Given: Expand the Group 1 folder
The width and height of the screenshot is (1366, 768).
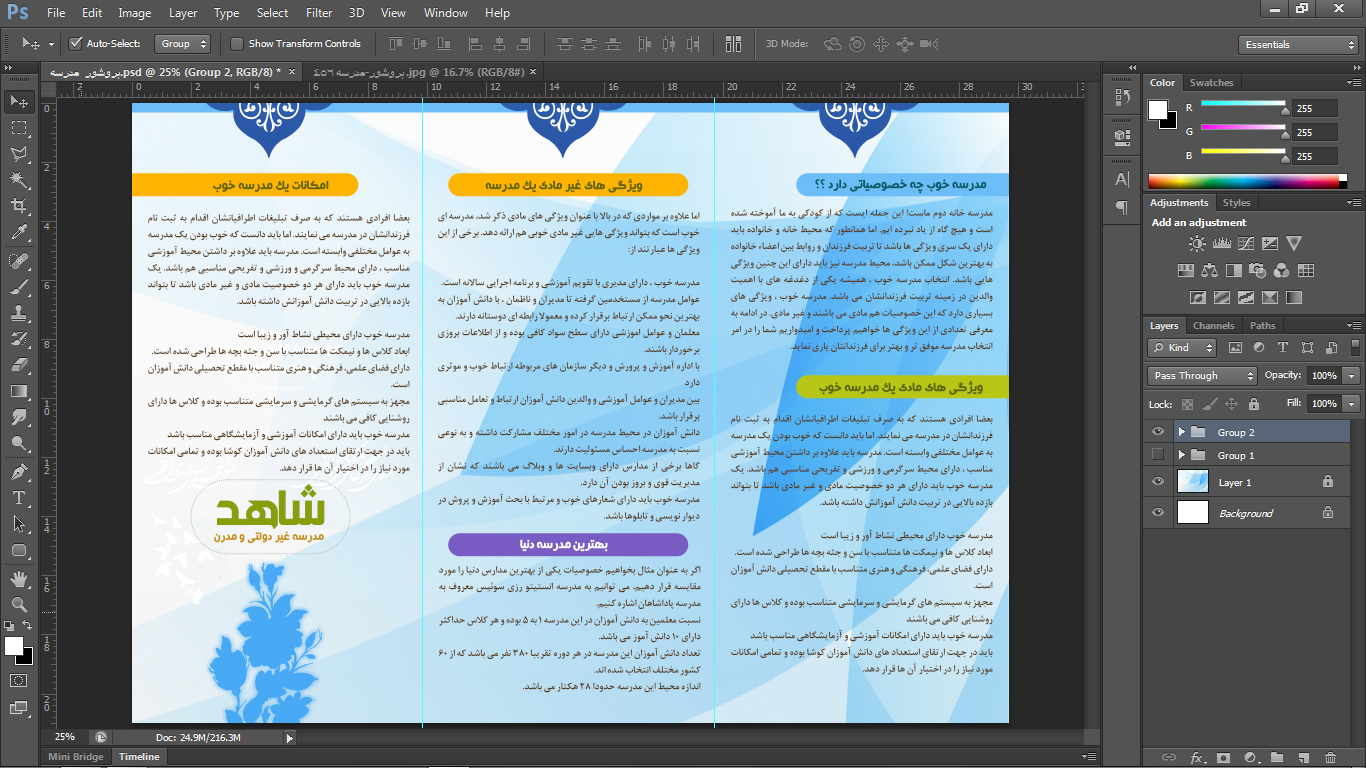Looking at the screenshot, I should point(1181,456).
